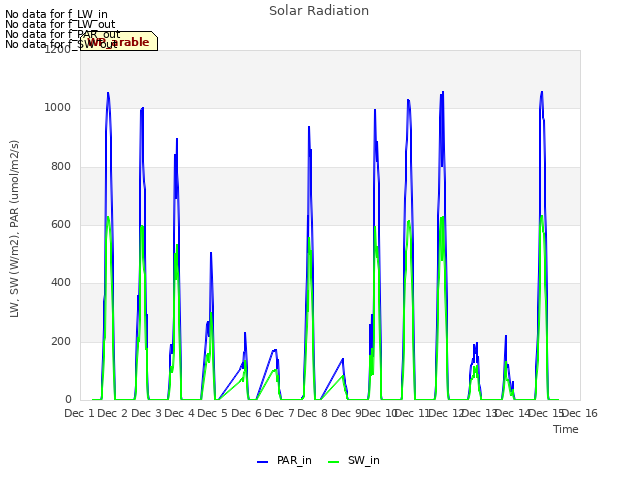Screen dimensions: 640x480
Task: Click the Dec 1 x-axis tick label
Action: pyautogui.click(x=79, y=413)
